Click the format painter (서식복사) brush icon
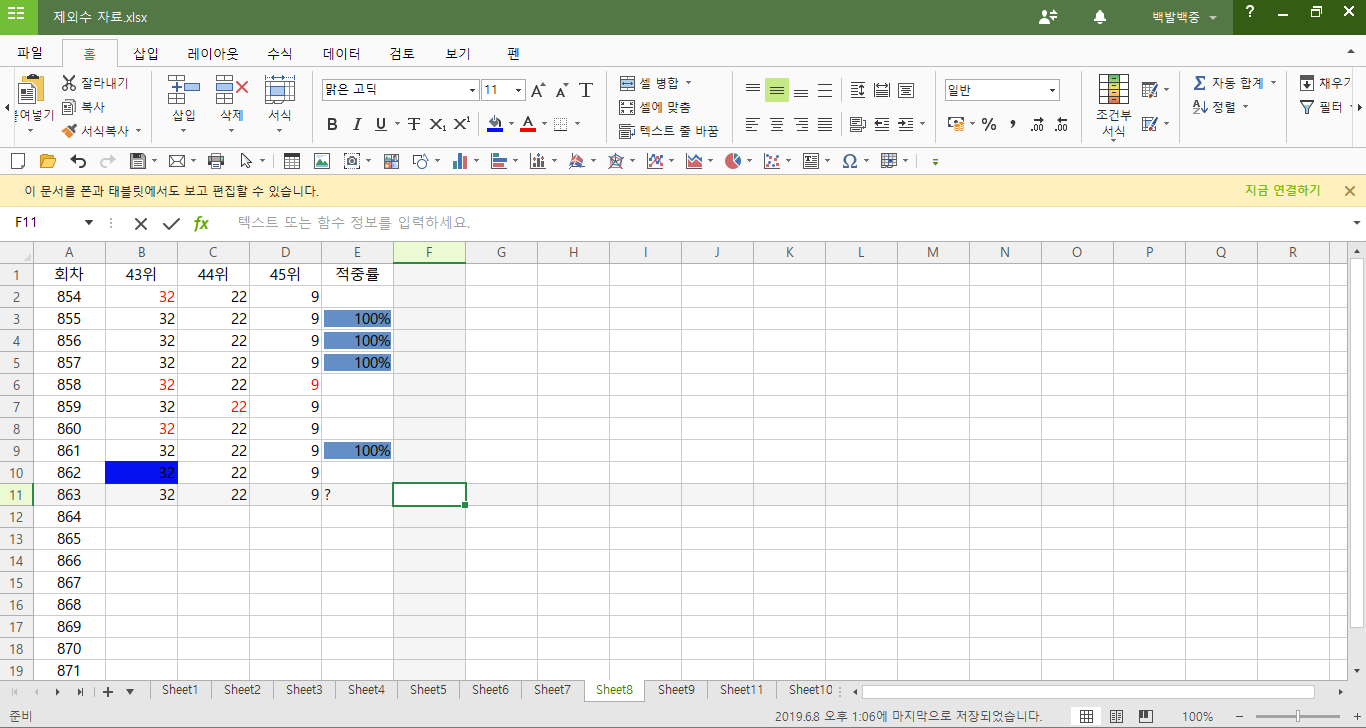Image resolution: width=1366 pixels, height=728 pixels. click(69, 131)
